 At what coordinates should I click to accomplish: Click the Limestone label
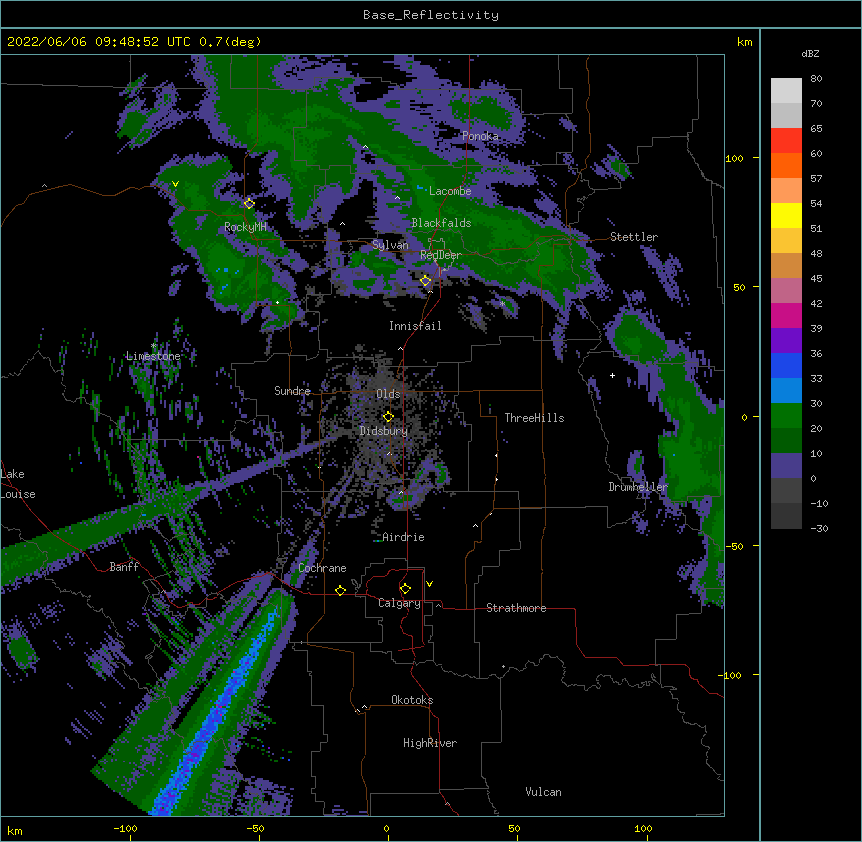(x=153, y=356)
